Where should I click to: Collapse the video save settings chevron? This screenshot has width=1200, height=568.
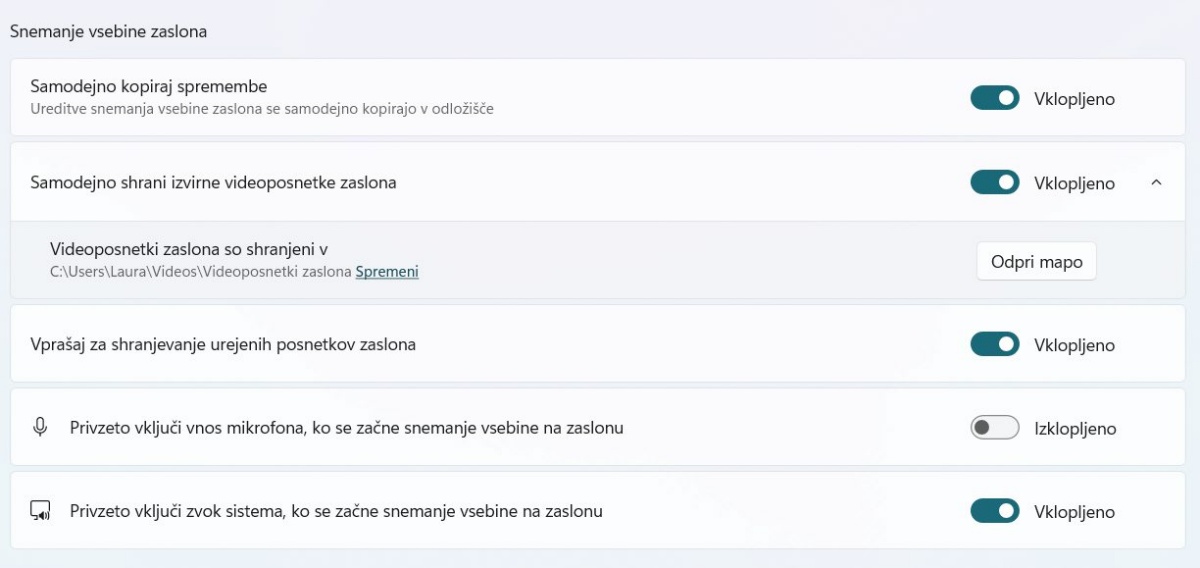(x=1156, y=182)
